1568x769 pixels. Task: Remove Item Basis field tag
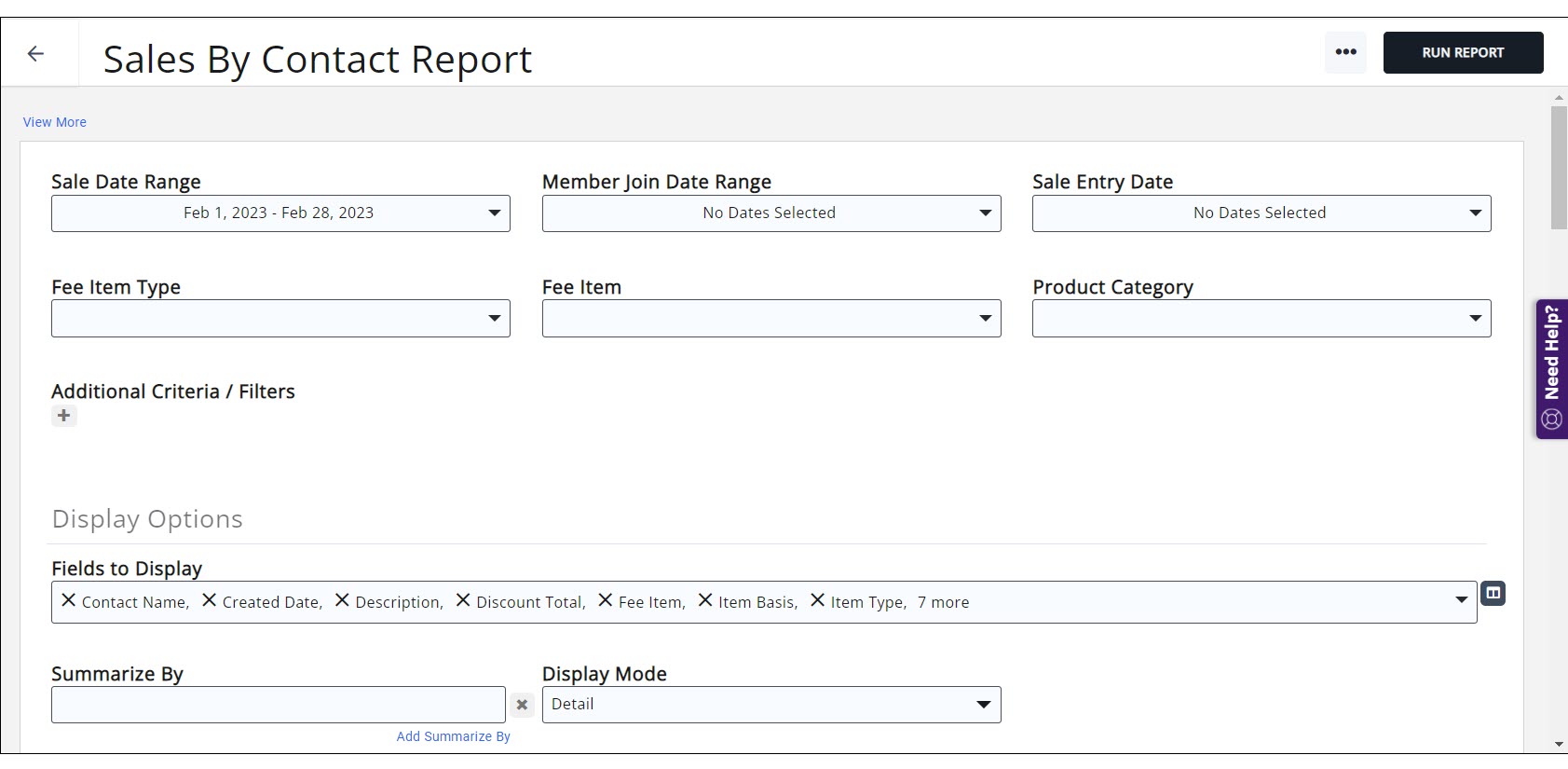tap(705, 601)
